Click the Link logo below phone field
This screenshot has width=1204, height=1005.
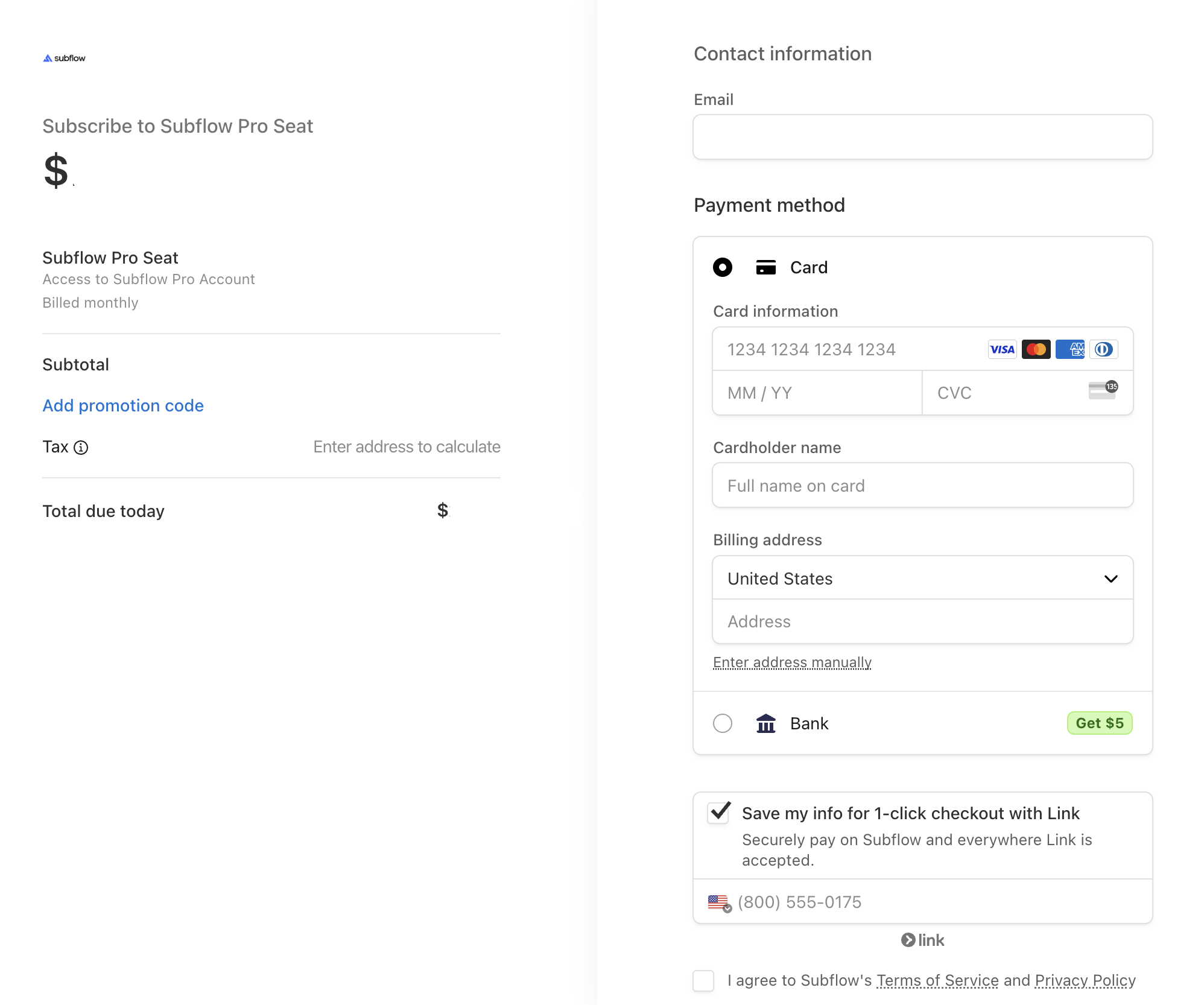click(922, 940)
